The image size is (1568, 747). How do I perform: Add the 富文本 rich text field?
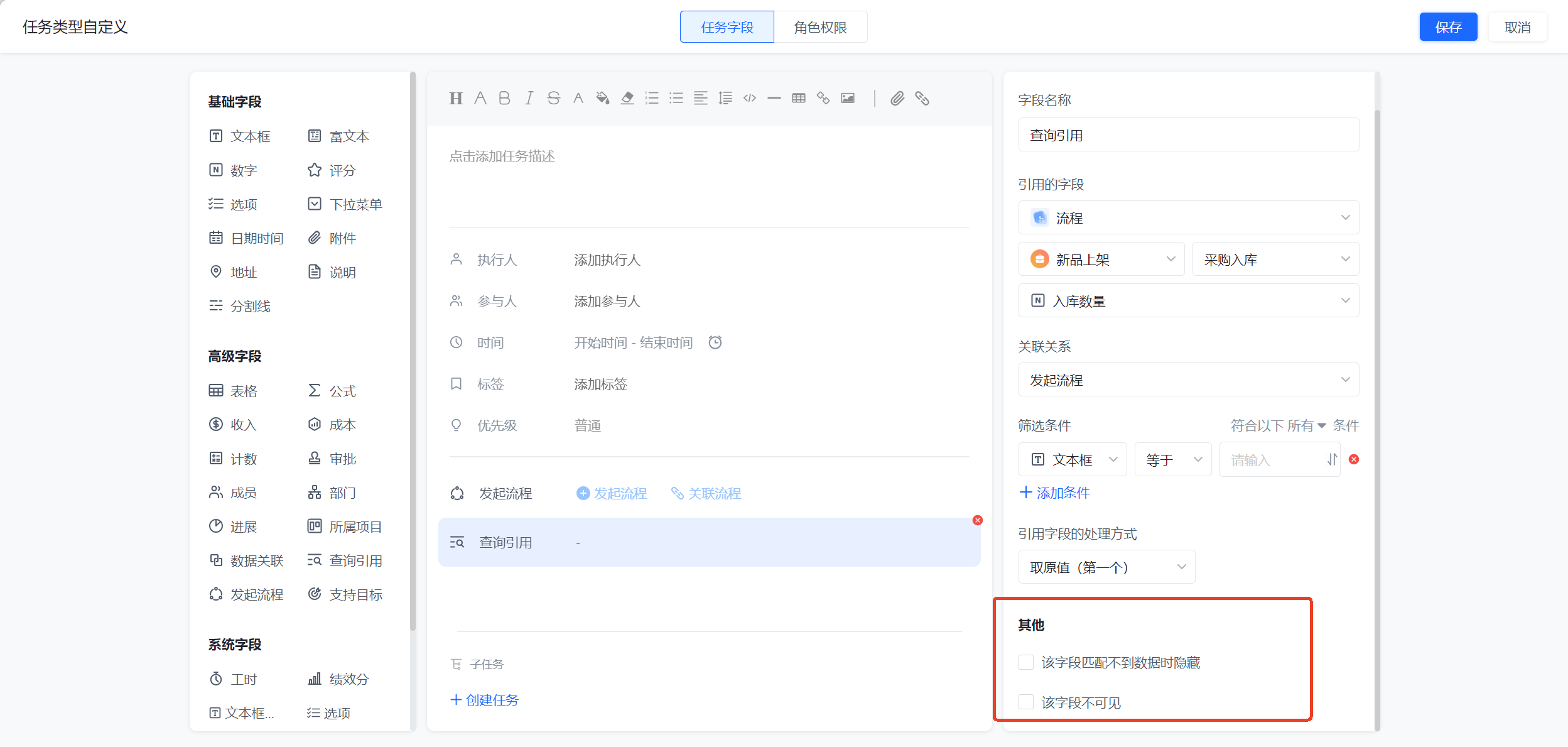[338, 136]
